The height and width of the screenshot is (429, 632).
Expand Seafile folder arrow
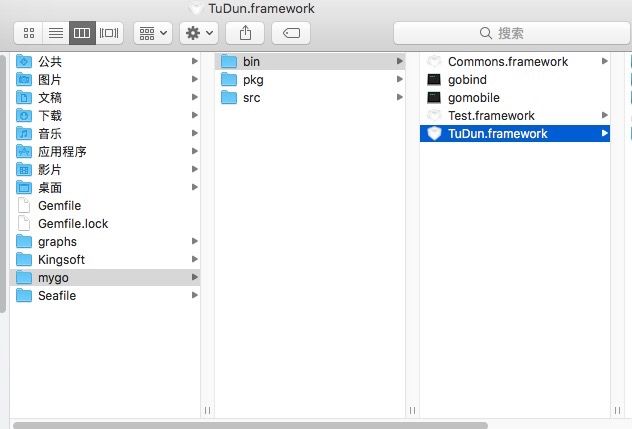pyautogui.click(x=195, y=295)
